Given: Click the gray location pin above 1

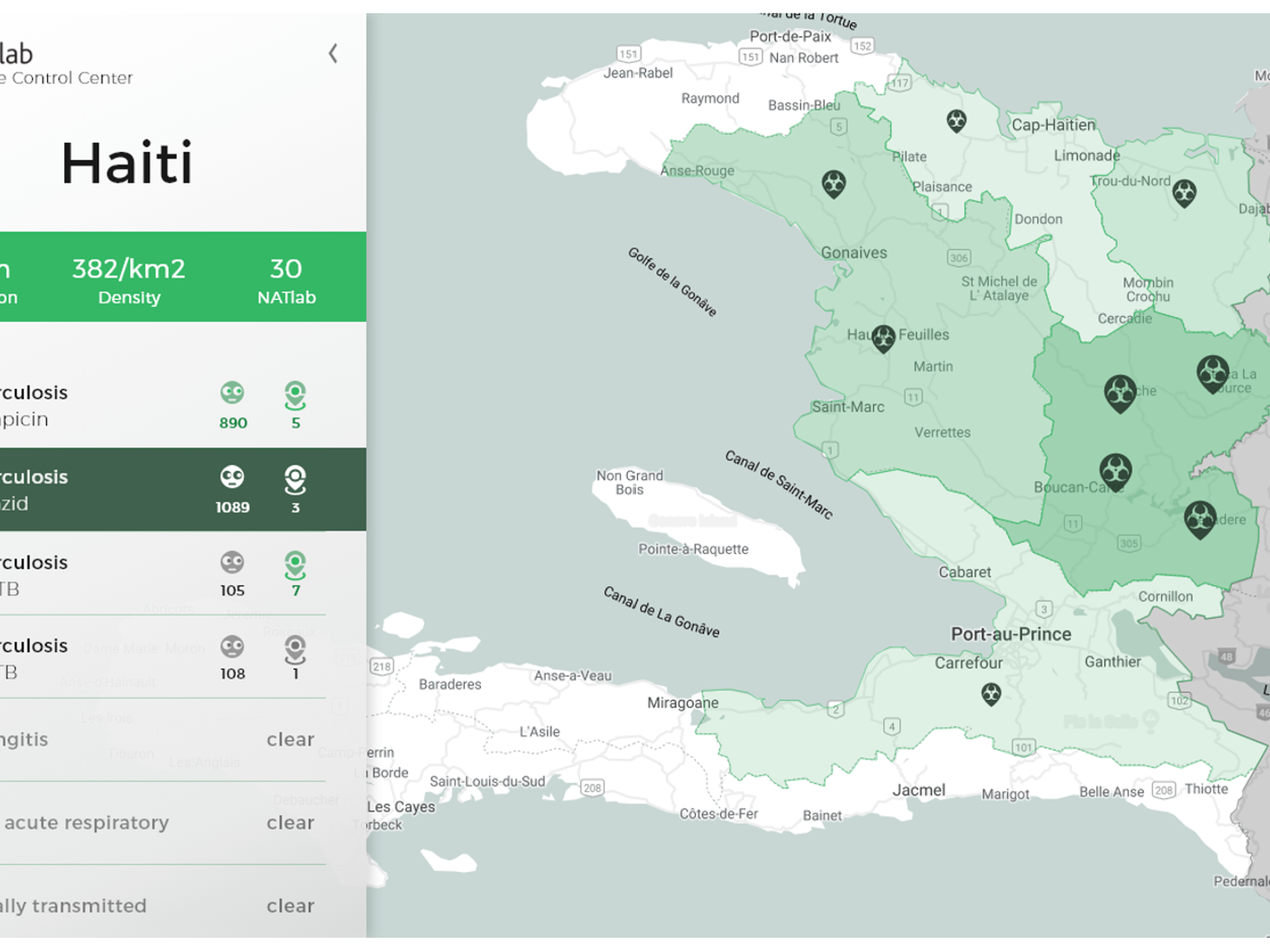Looking at the screenshot, I should (295, 649).
